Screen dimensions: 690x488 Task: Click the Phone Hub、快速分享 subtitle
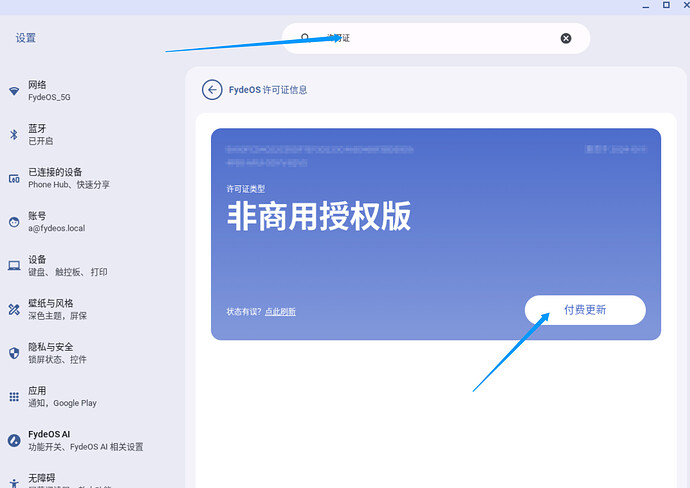click(69, 185)
